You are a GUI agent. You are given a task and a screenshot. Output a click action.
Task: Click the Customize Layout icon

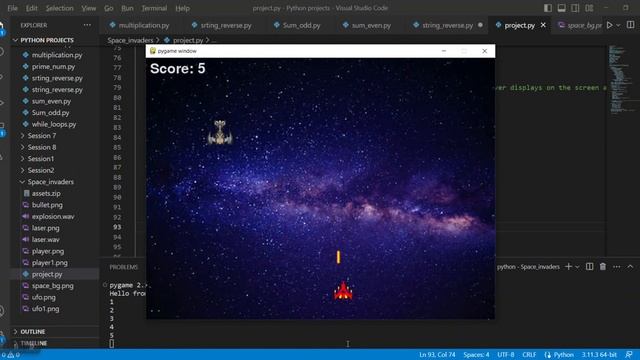click(x=589, y=8)
